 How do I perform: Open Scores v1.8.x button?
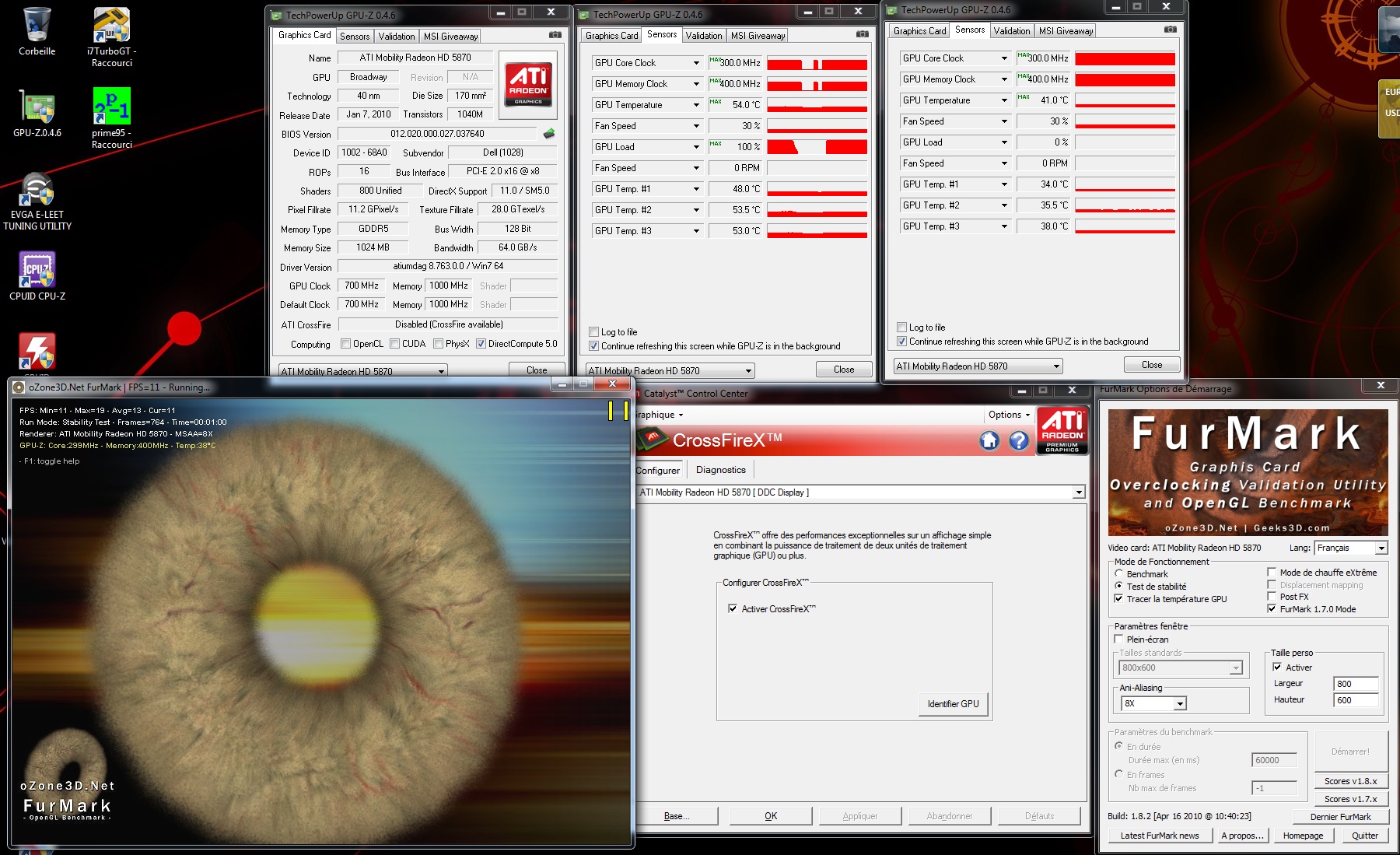1351,781
